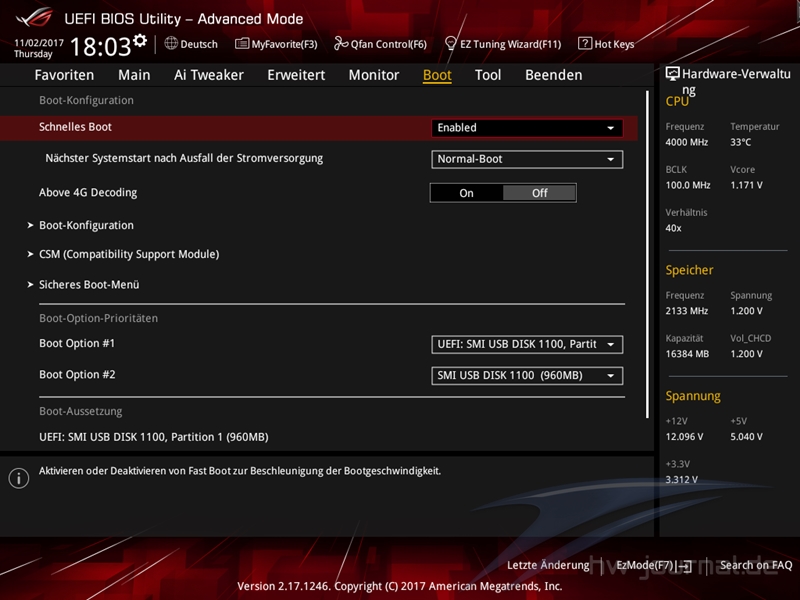Expand Sicheres Boot-Menü submenu
This screenshot has height=600, width=800.
pyautogui.click(x=88, y=285)
